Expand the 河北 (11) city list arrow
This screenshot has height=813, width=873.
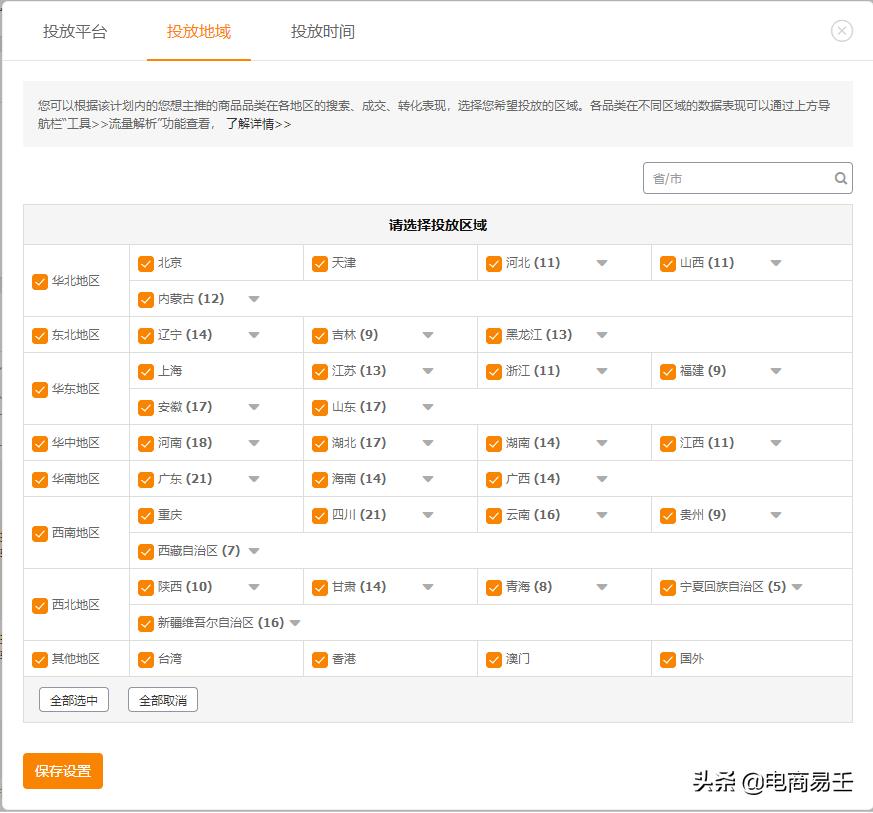coord(602,263)
